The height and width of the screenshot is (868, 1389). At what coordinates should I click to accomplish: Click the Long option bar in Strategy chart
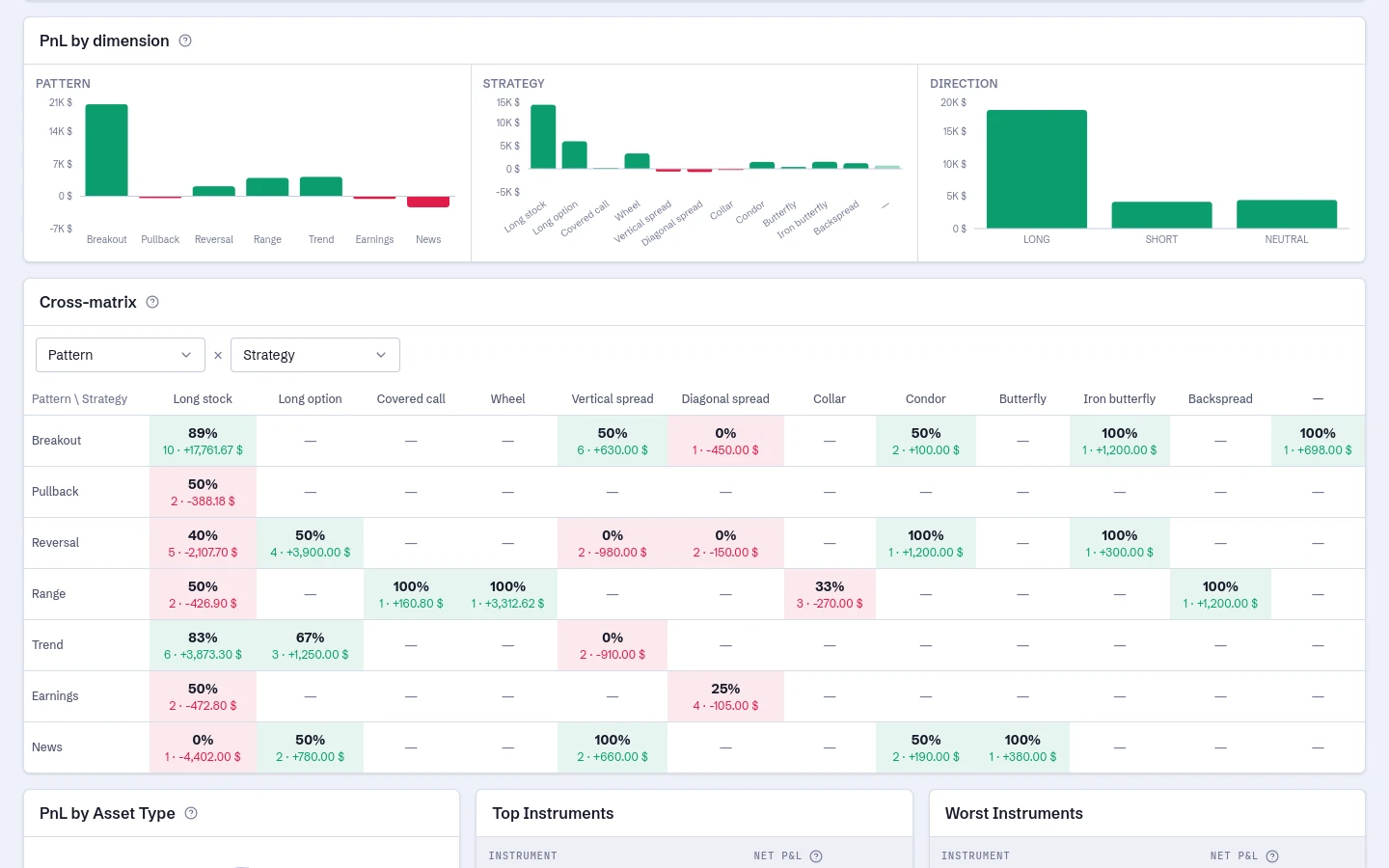[575, 155]
